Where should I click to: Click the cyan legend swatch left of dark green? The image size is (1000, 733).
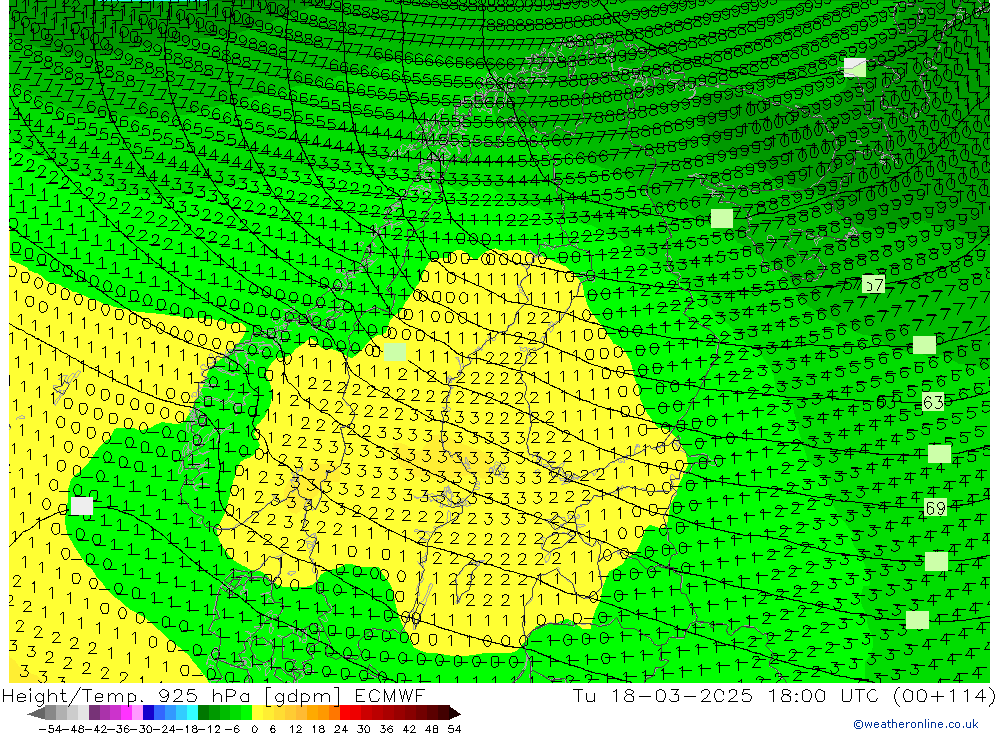pyautogui.click(x=192, y=713)
